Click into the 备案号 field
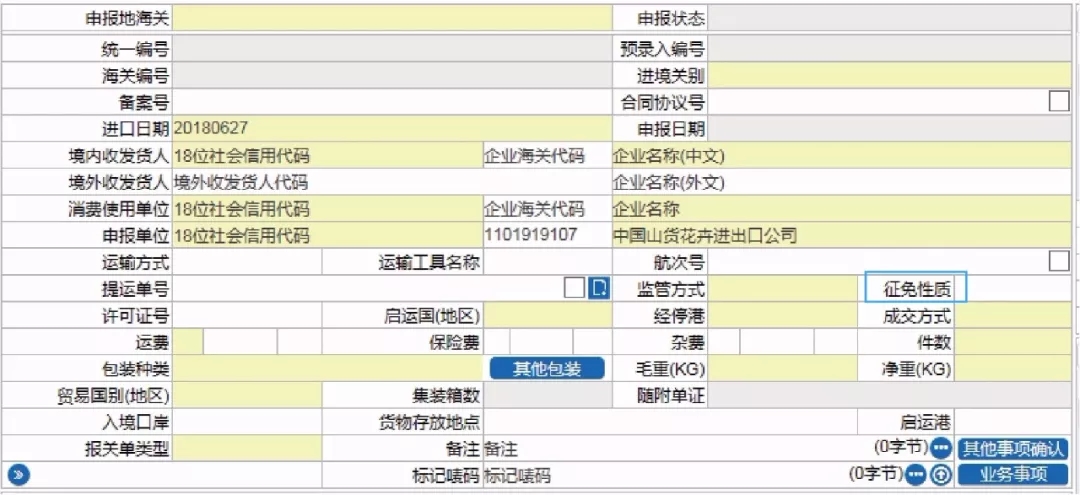The width and height of the screenshot is (1080, 495). 391,103
